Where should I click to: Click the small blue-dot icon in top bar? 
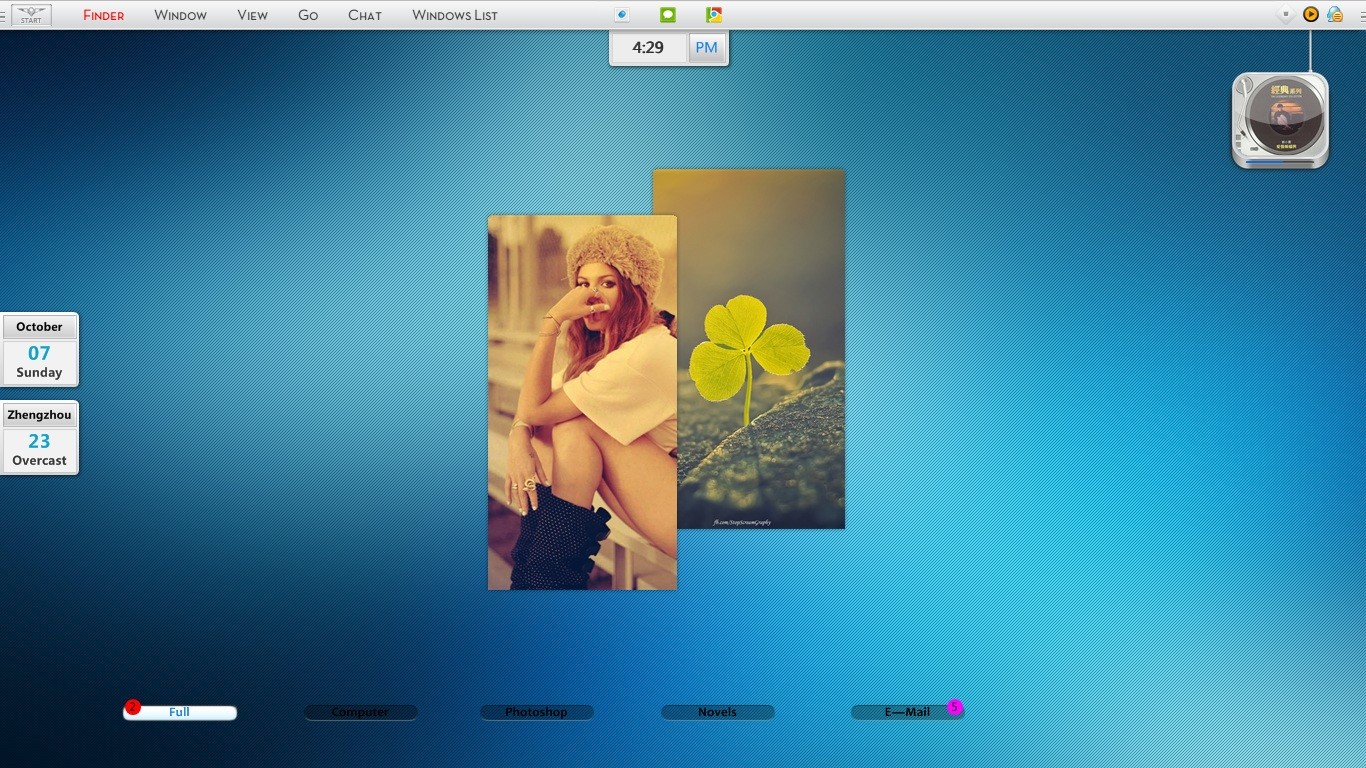(x=622, y=15)
